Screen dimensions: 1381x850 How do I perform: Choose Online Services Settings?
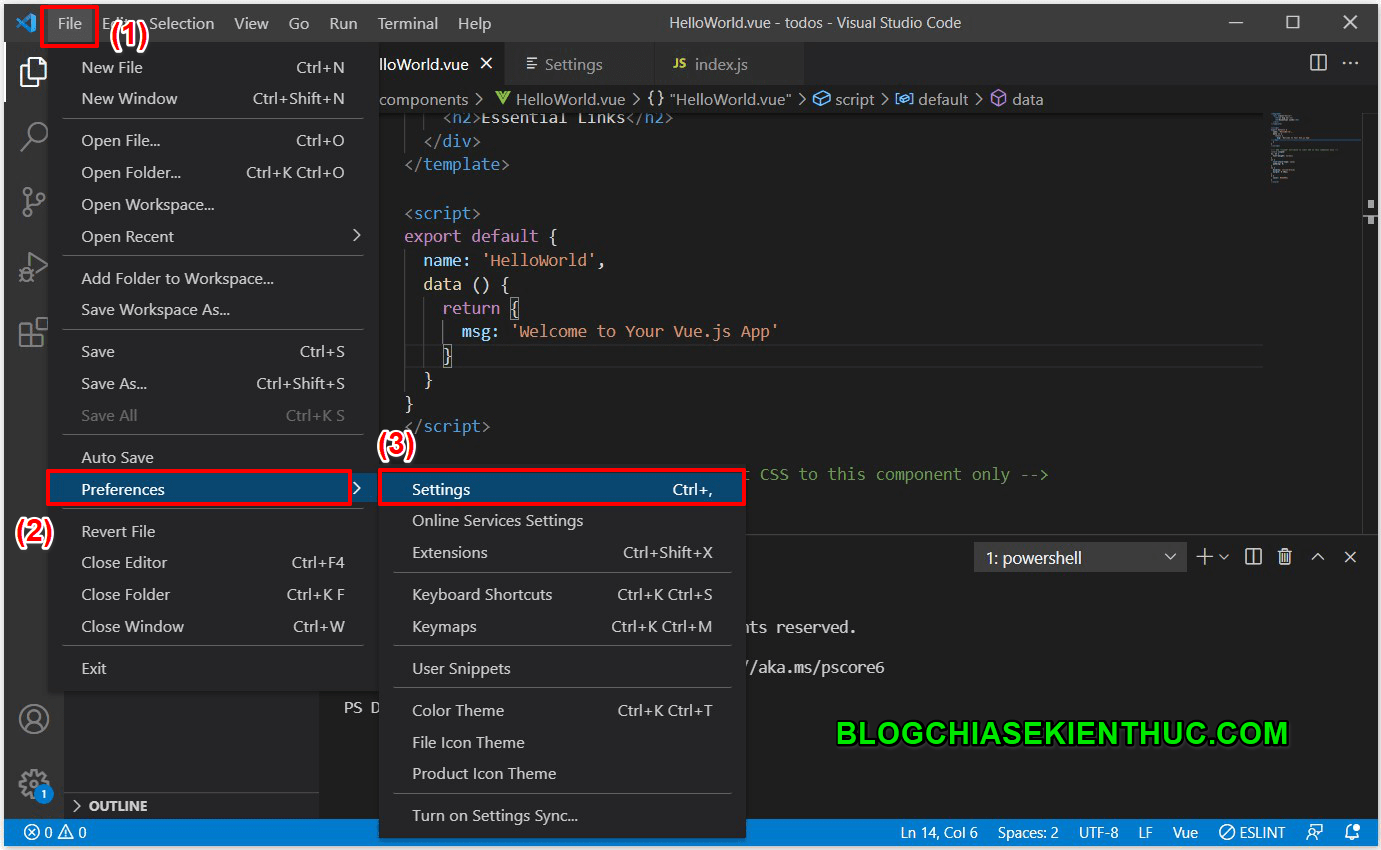562,520
